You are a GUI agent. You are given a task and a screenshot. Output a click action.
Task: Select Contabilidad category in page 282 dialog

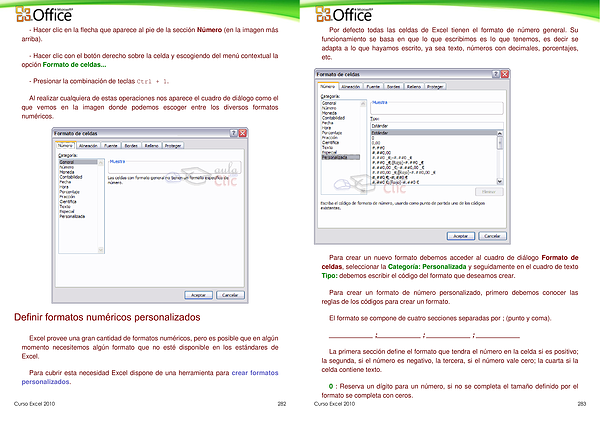(x=71, y=177)
